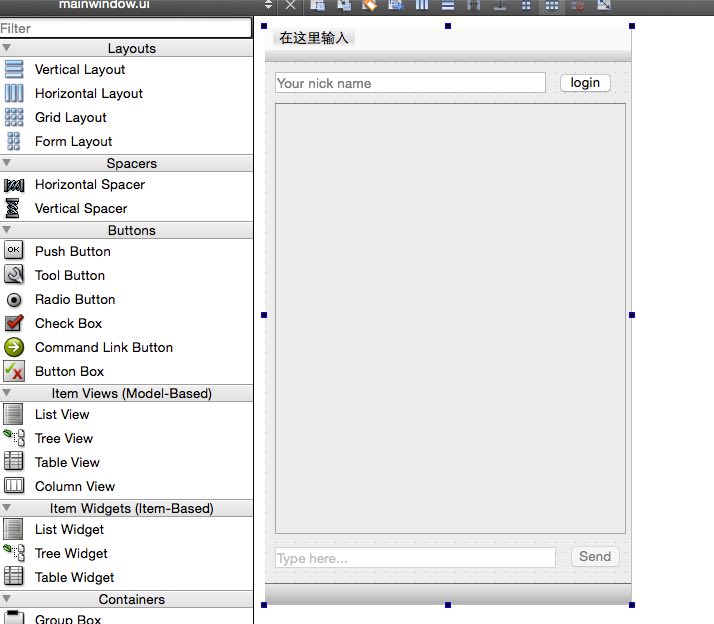
Task: Click Lay Out Vertically in Splitter icon
Action: click(500, 5)
